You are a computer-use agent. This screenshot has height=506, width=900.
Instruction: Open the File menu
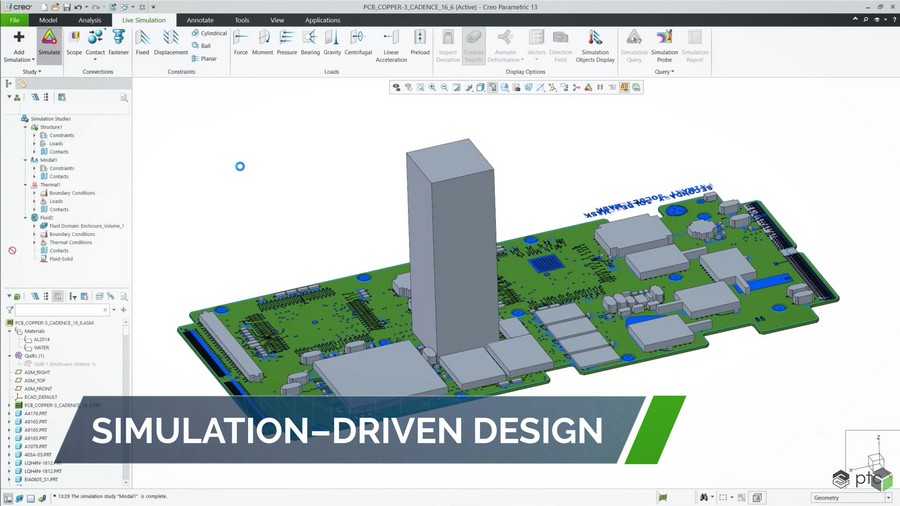tap(14, 20)
